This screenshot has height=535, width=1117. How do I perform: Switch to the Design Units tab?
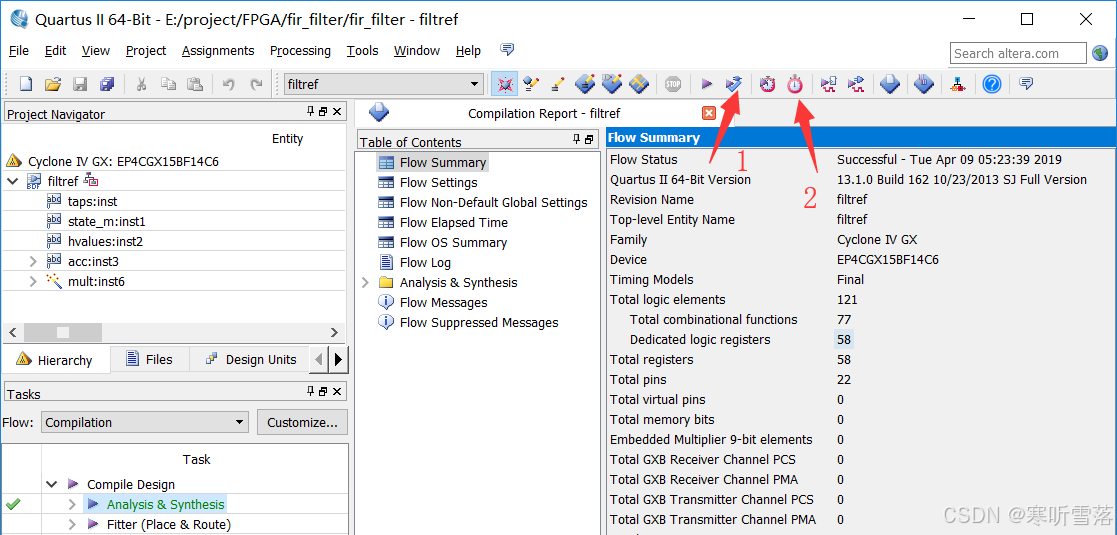251,359
